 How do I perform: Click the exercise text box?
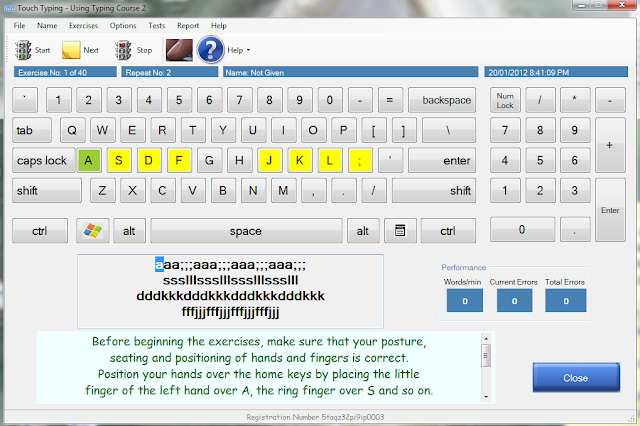[230, 291]
